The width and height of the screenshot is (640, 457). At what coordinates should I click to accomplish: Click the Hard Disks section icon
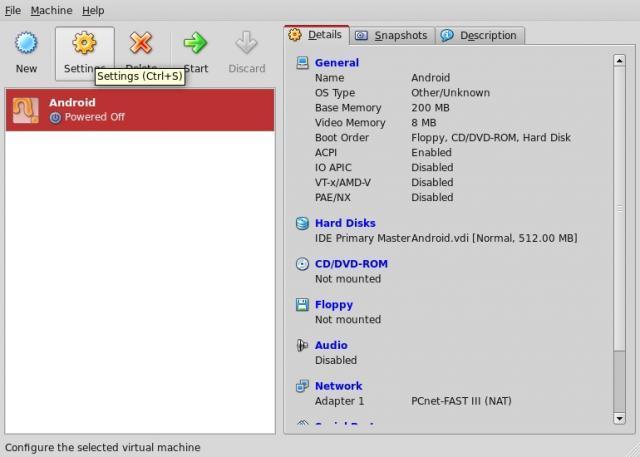tap(302, 223)
